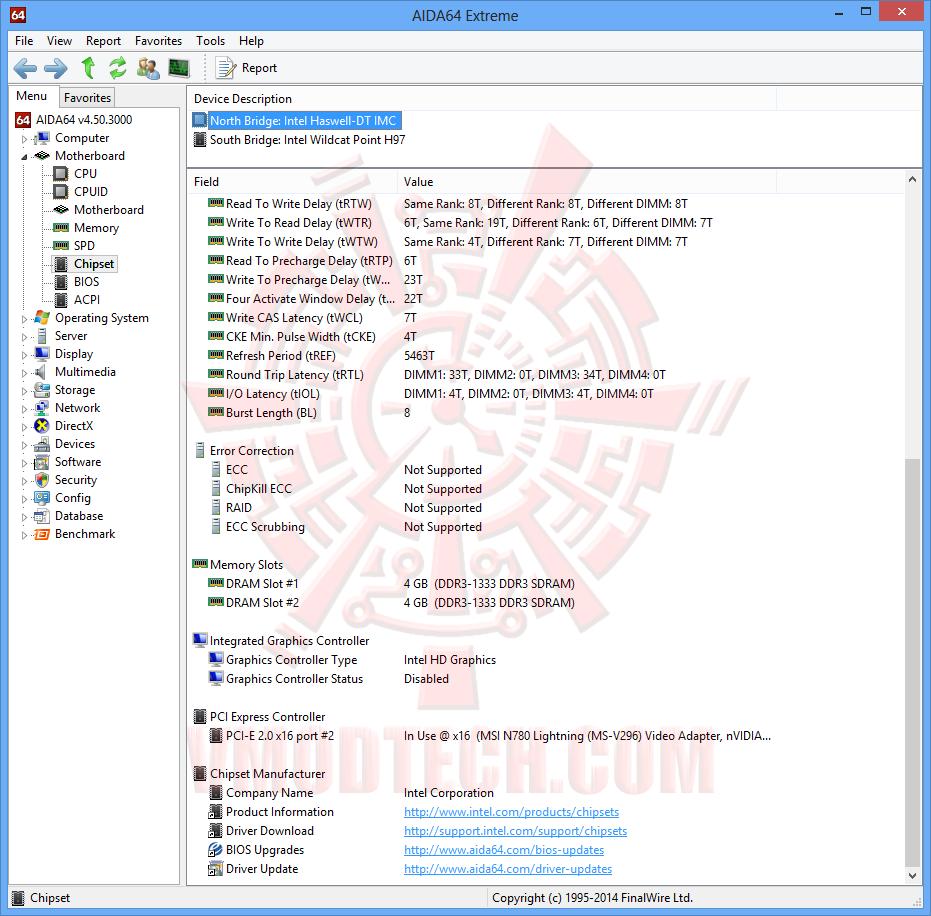Expand the Storage tree node
The height and width of the screenshot is (916, 931).
coord(24,391)
